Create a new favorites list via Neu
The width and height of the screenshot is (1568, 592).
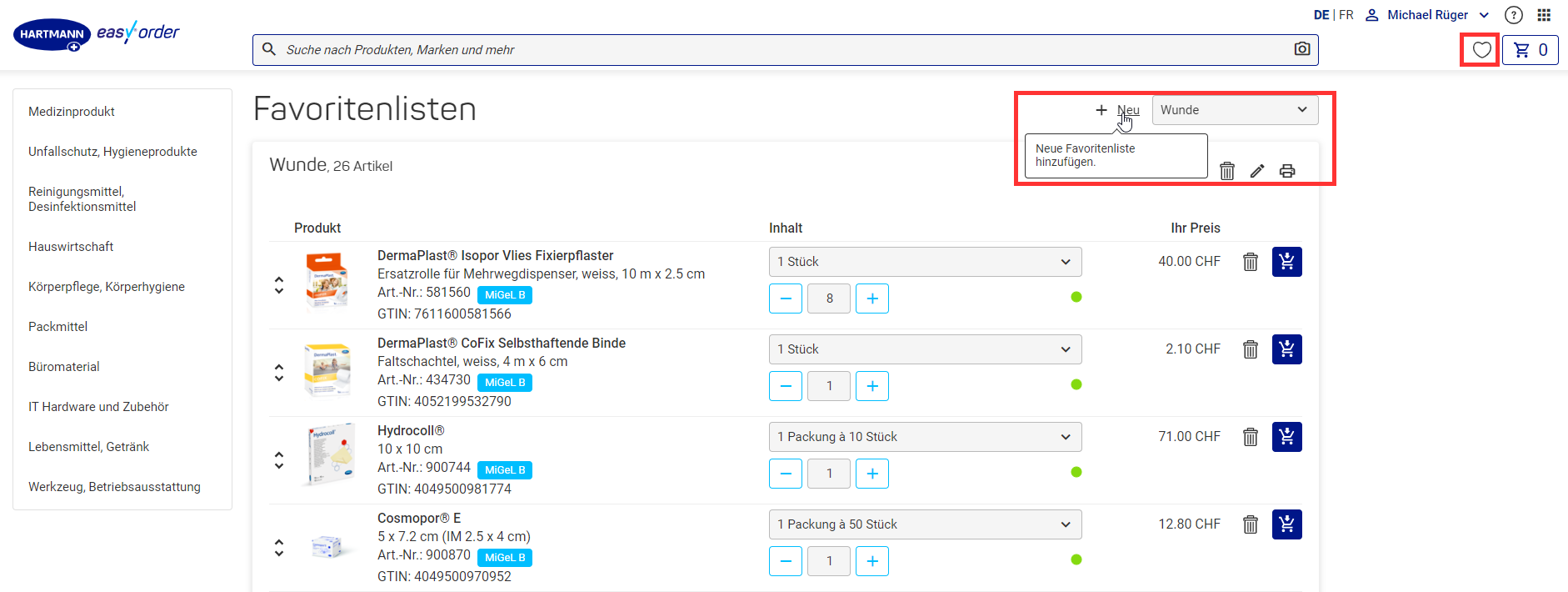pos(1117,110)
